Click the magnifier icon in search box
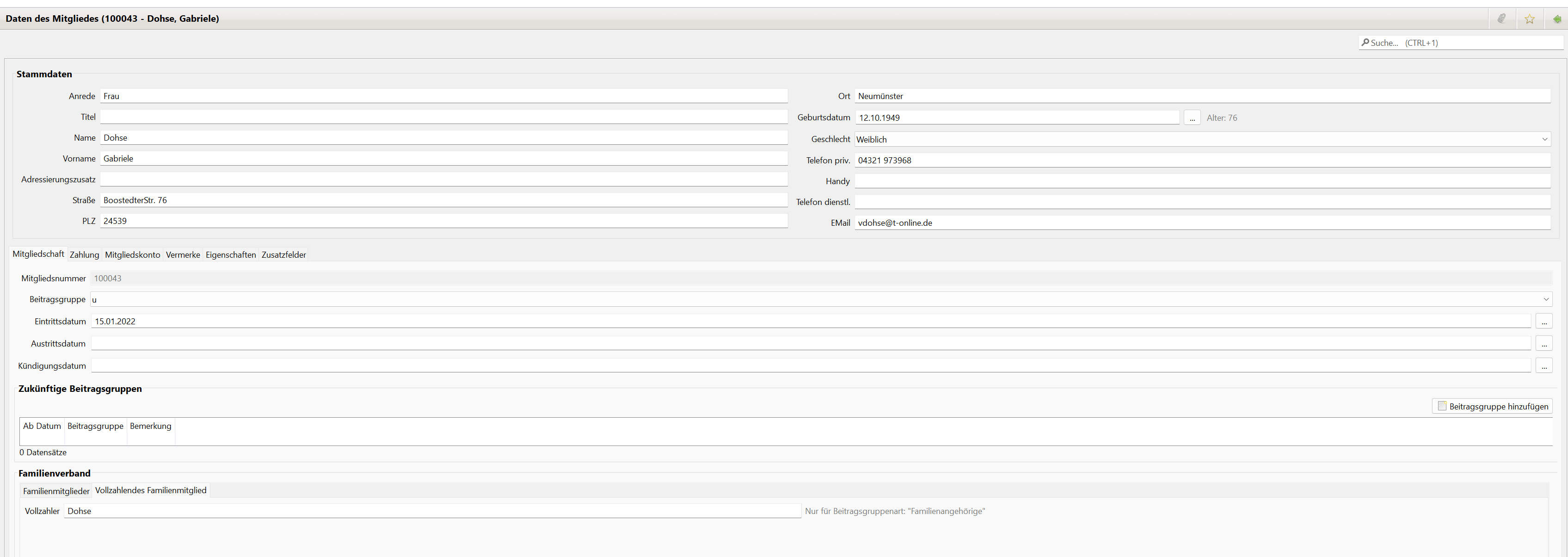Image resolution: width=1568 pixels, height=557 pixels. click(x=1365, y=43)
